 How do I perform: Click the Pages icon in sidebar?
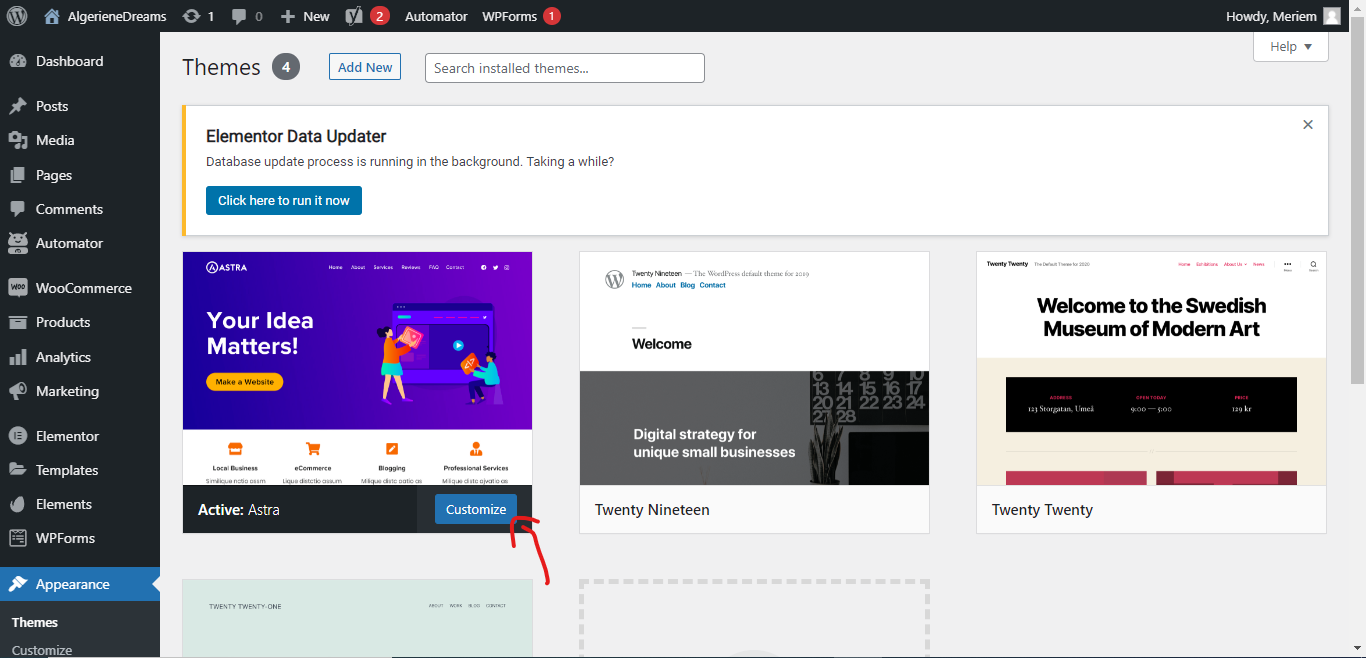pyautogui.click(x=17, y=175)
